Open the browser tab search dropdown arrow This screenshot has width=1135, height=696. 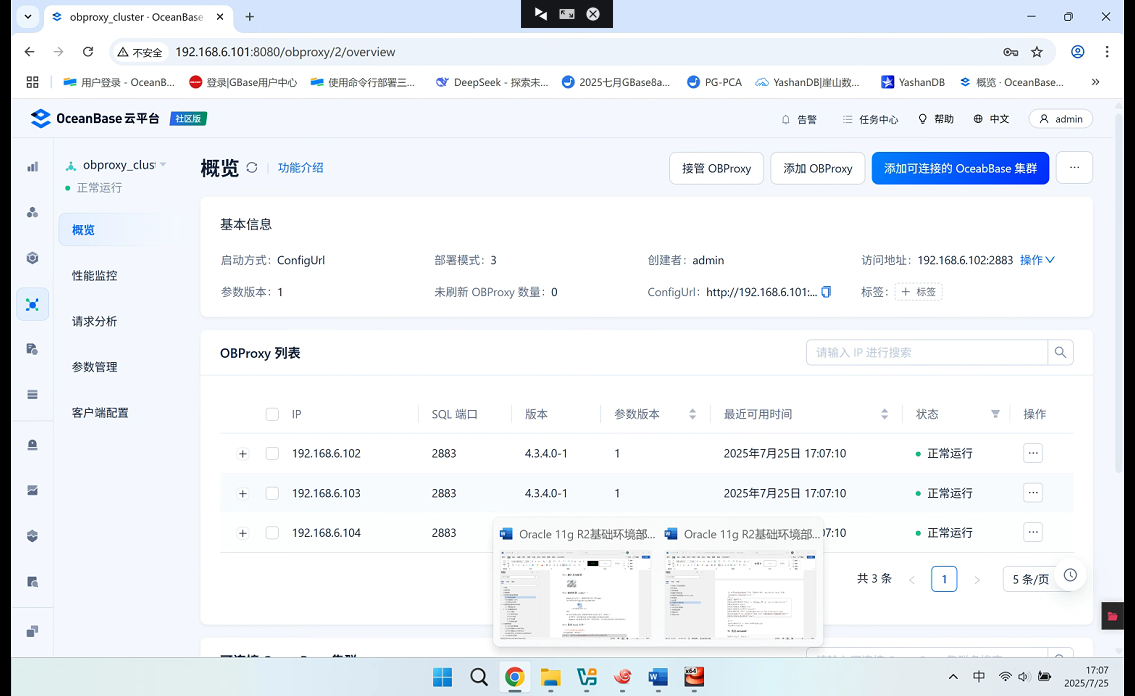[x=28, y=17]
